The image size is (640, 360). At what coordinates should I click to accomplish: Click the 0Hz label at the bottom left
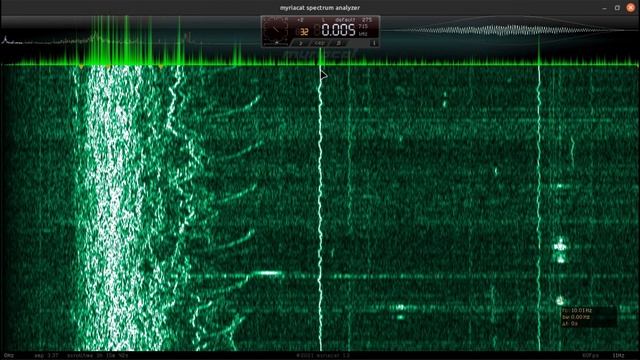[9, 356]
